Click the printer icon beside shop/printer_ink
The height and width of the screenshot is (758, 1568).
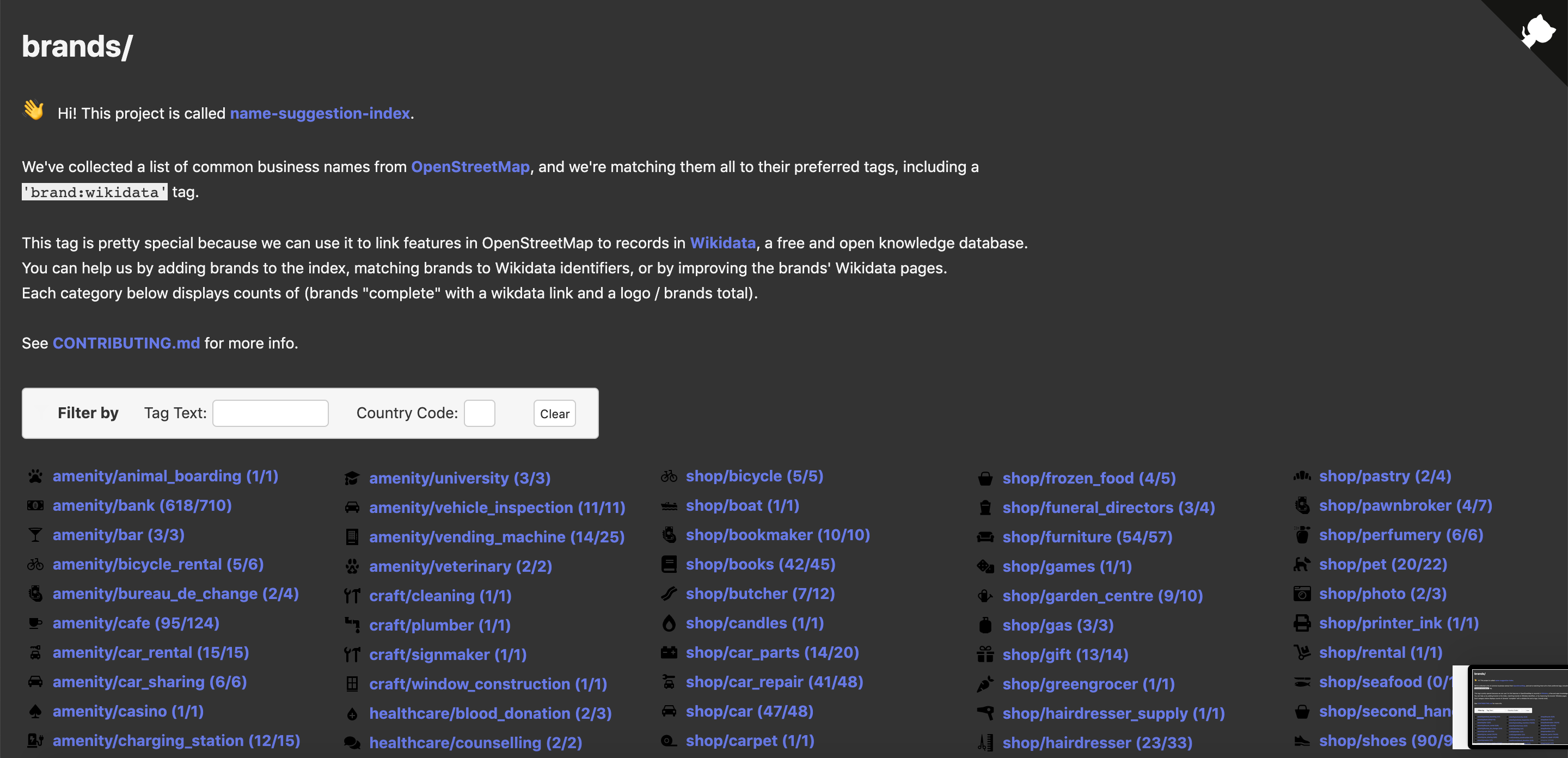click(x=1302, y=623)
